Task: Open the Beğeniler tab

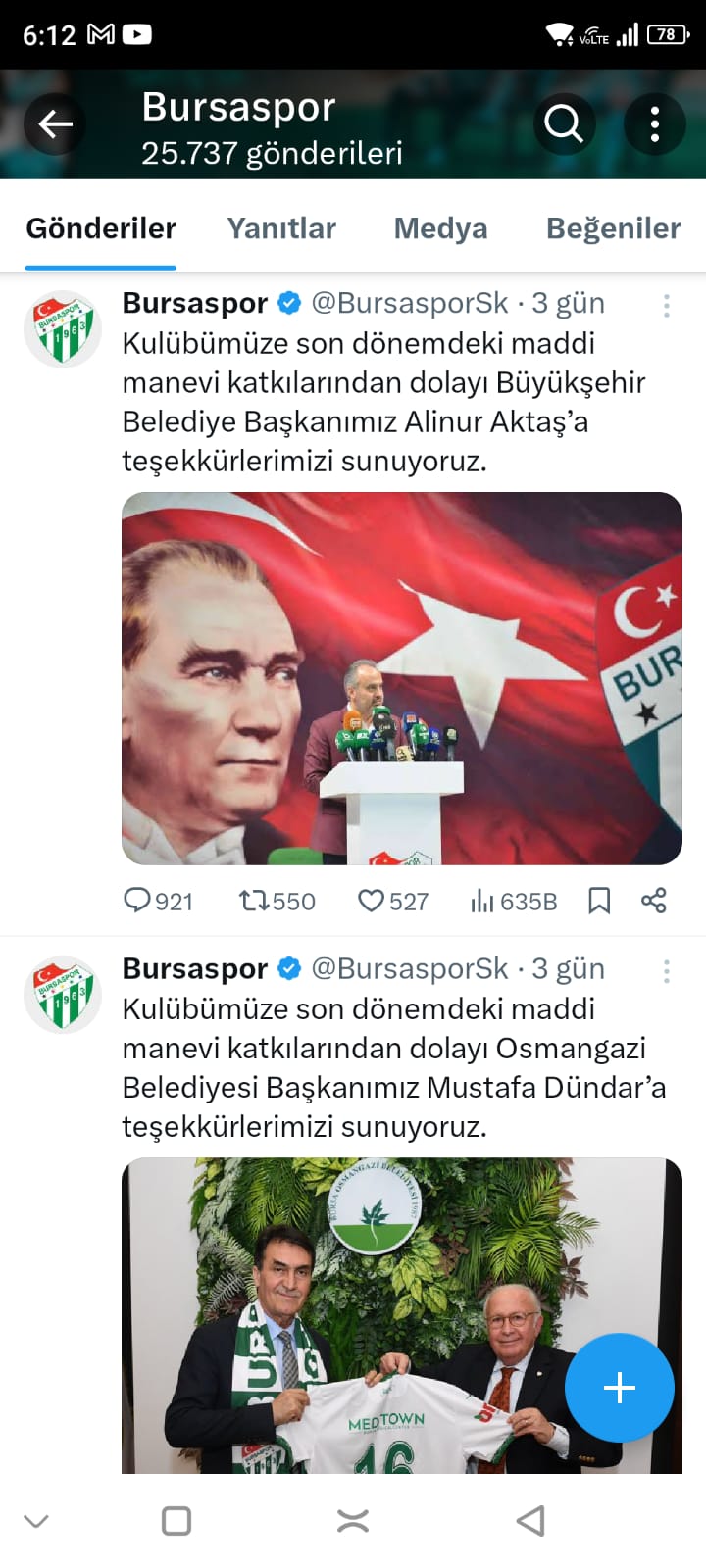Action: point(613,228)
